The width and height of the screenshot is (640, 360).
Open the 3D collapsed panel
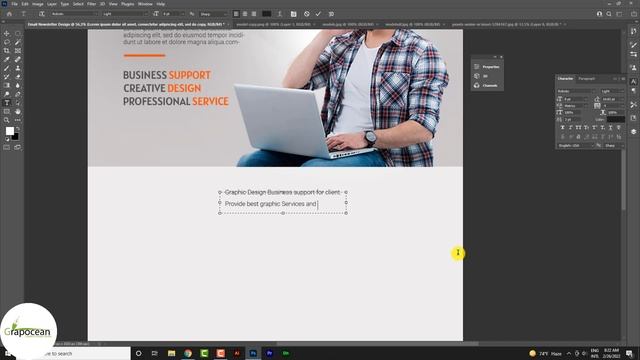point(482,76)
